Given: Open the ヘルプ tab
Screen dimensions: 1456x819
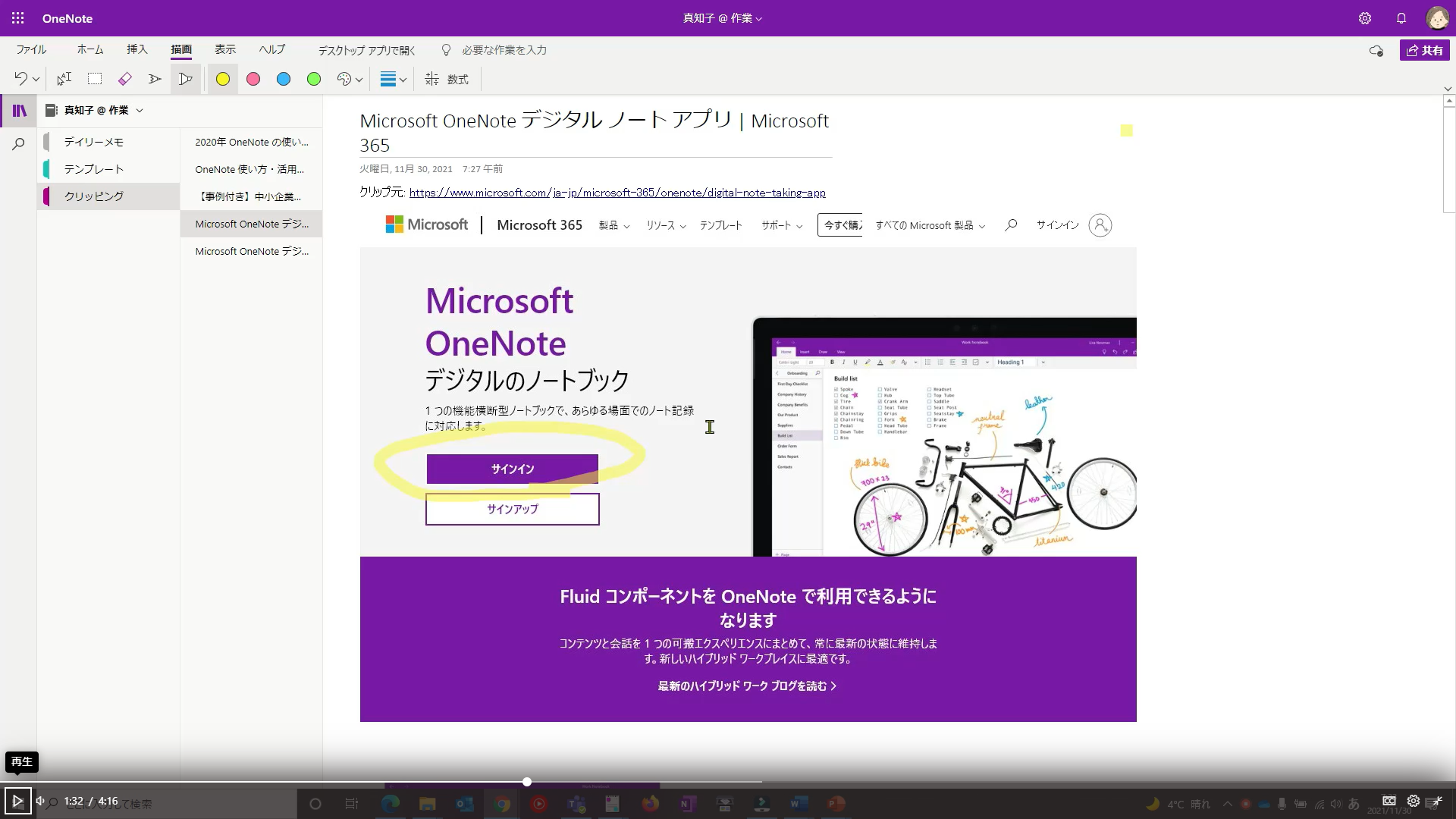Looking at the screenshot, I should (x=272, y=49).
